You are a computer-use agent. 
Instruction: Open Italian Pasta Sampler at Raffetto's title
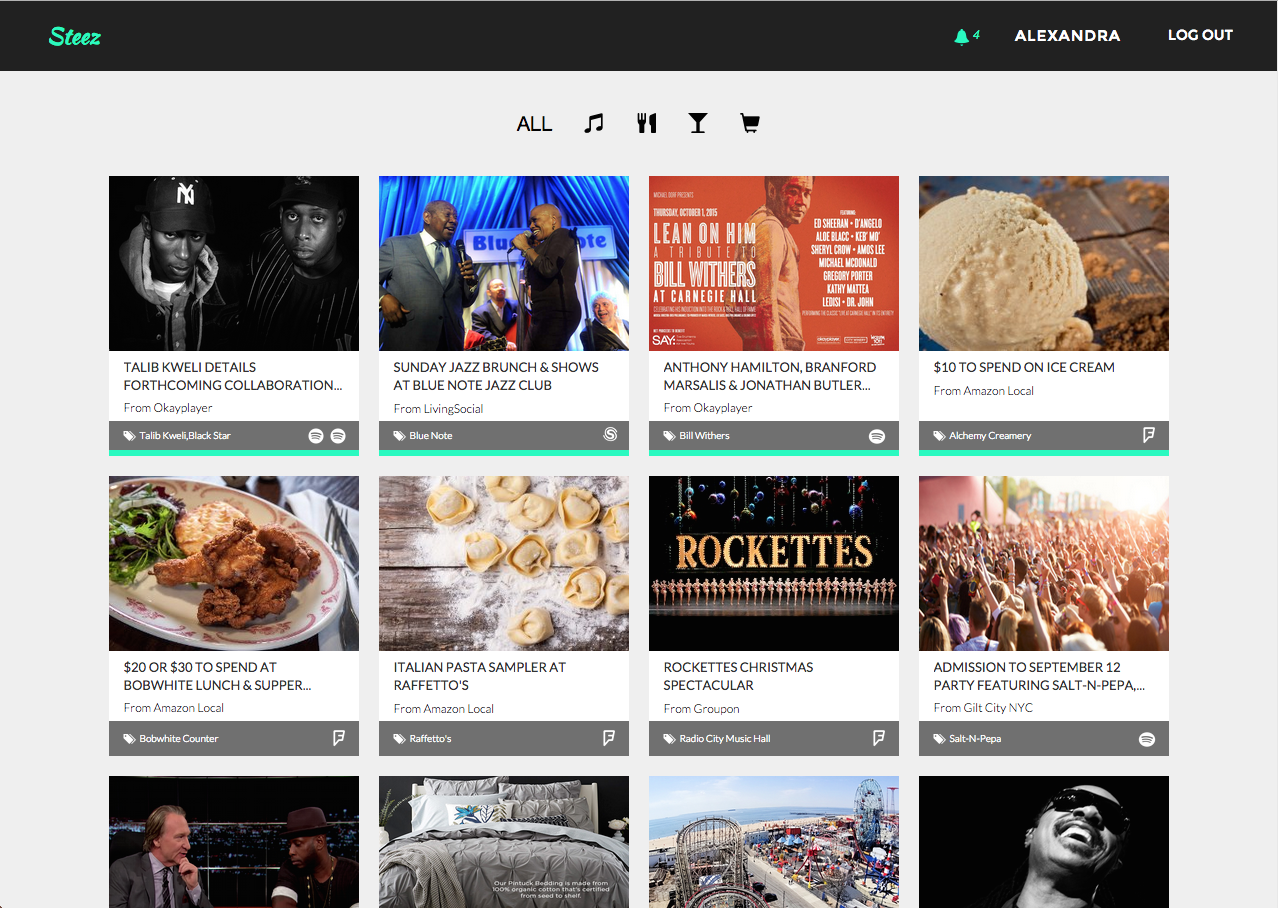click(x=480, y=676)
